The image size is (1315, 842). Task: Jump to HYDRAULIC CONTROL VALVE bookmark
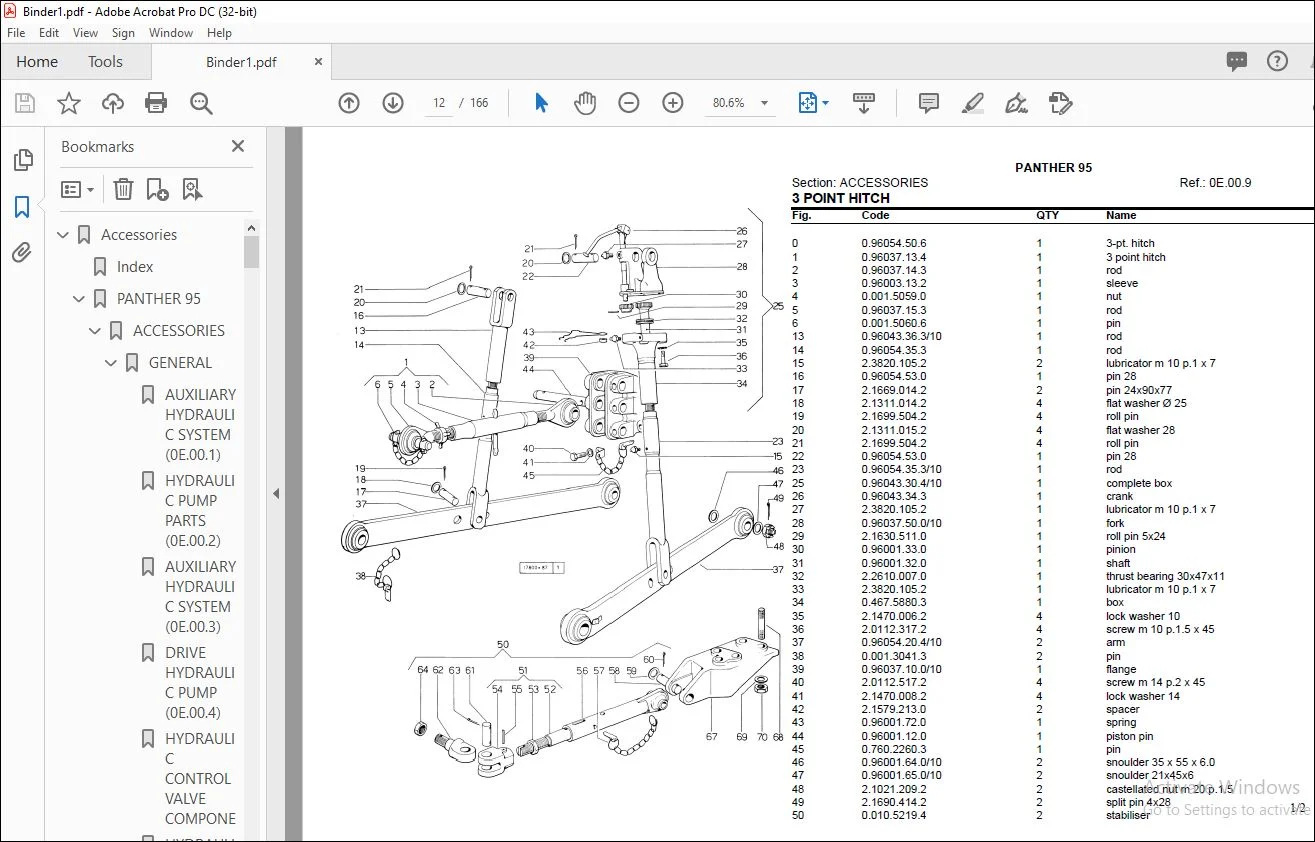pos(201,779)
